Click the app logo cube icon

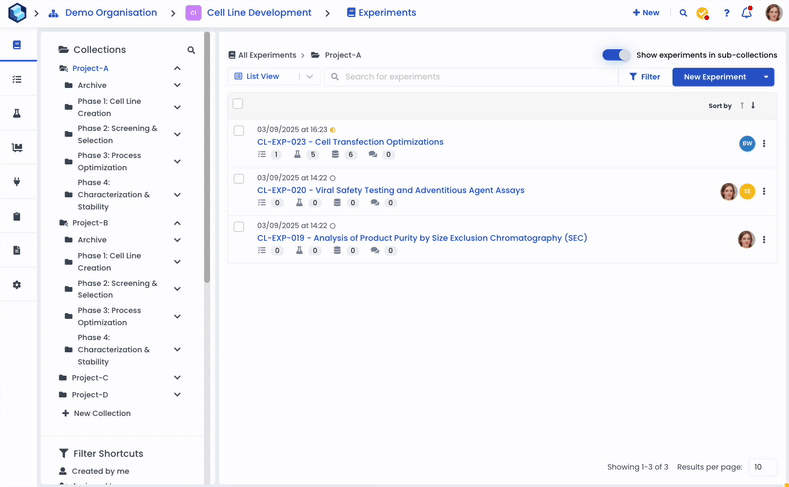coord(17,13)
